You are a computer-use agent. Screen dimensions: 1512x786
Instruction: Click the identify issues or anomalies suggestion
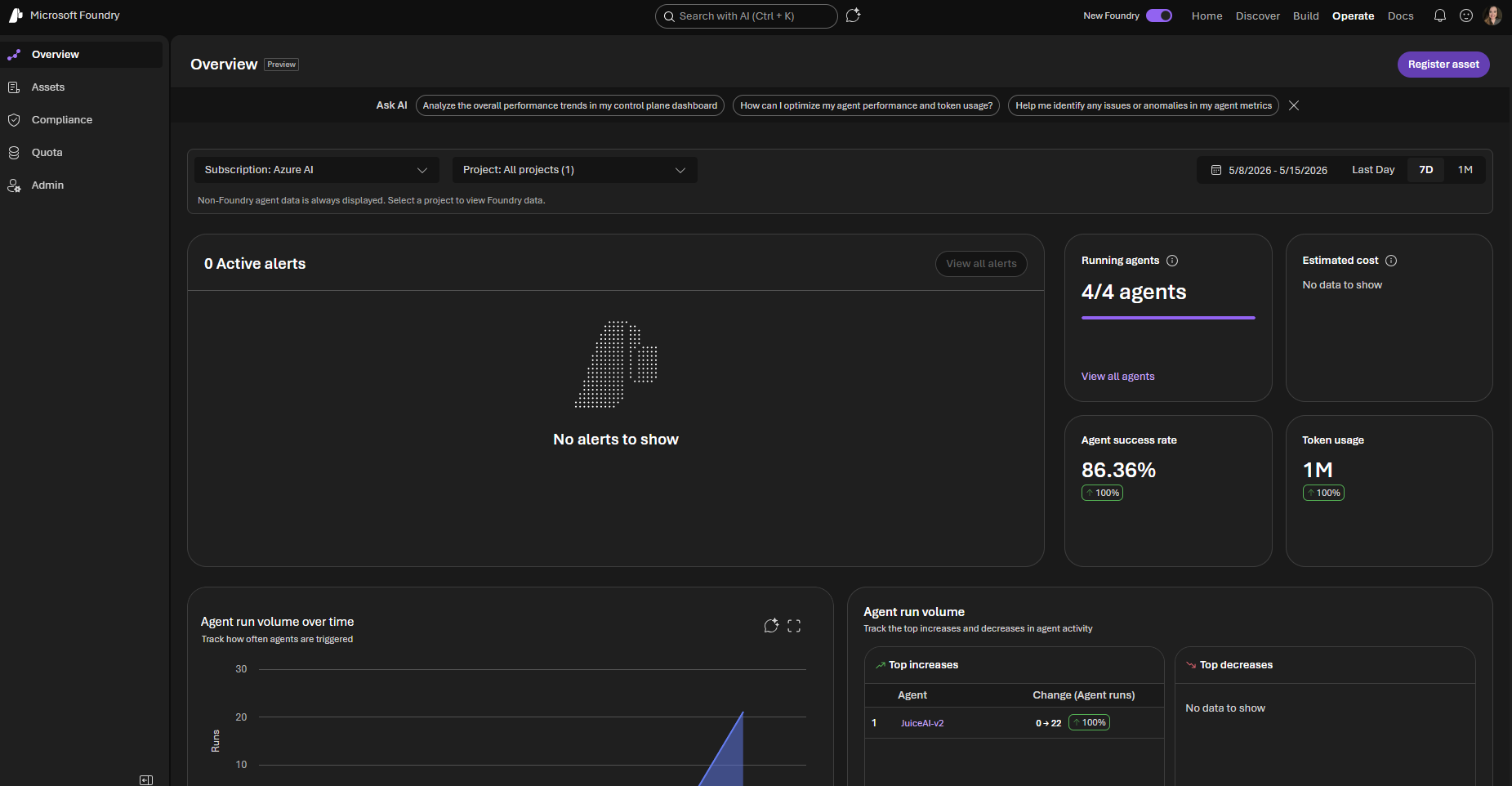tap(1144, 105)
